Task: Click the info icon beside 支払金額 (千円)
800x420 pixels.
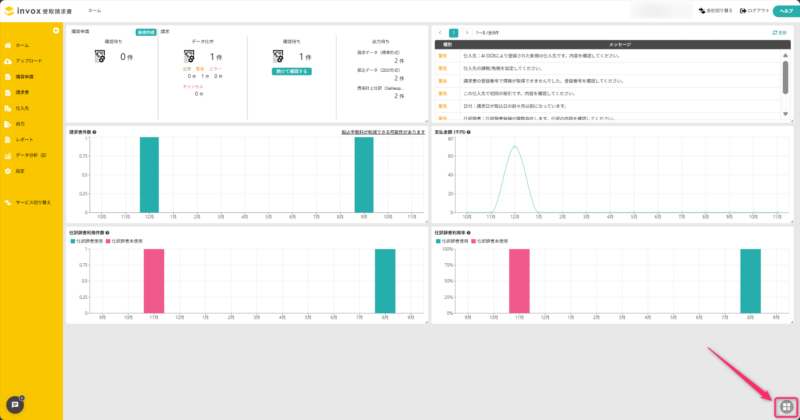Action: pyautogui.click(x=468, y=132)
